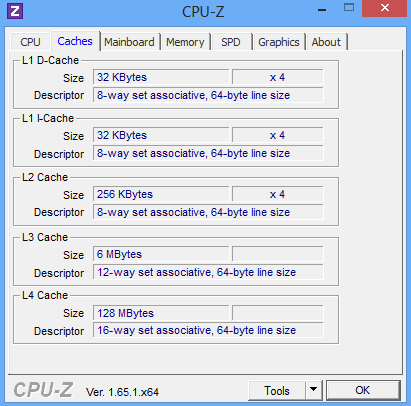Screen dimensions: 411x406
Task: Switch to the CPU tab
Action: coord(30,42)
